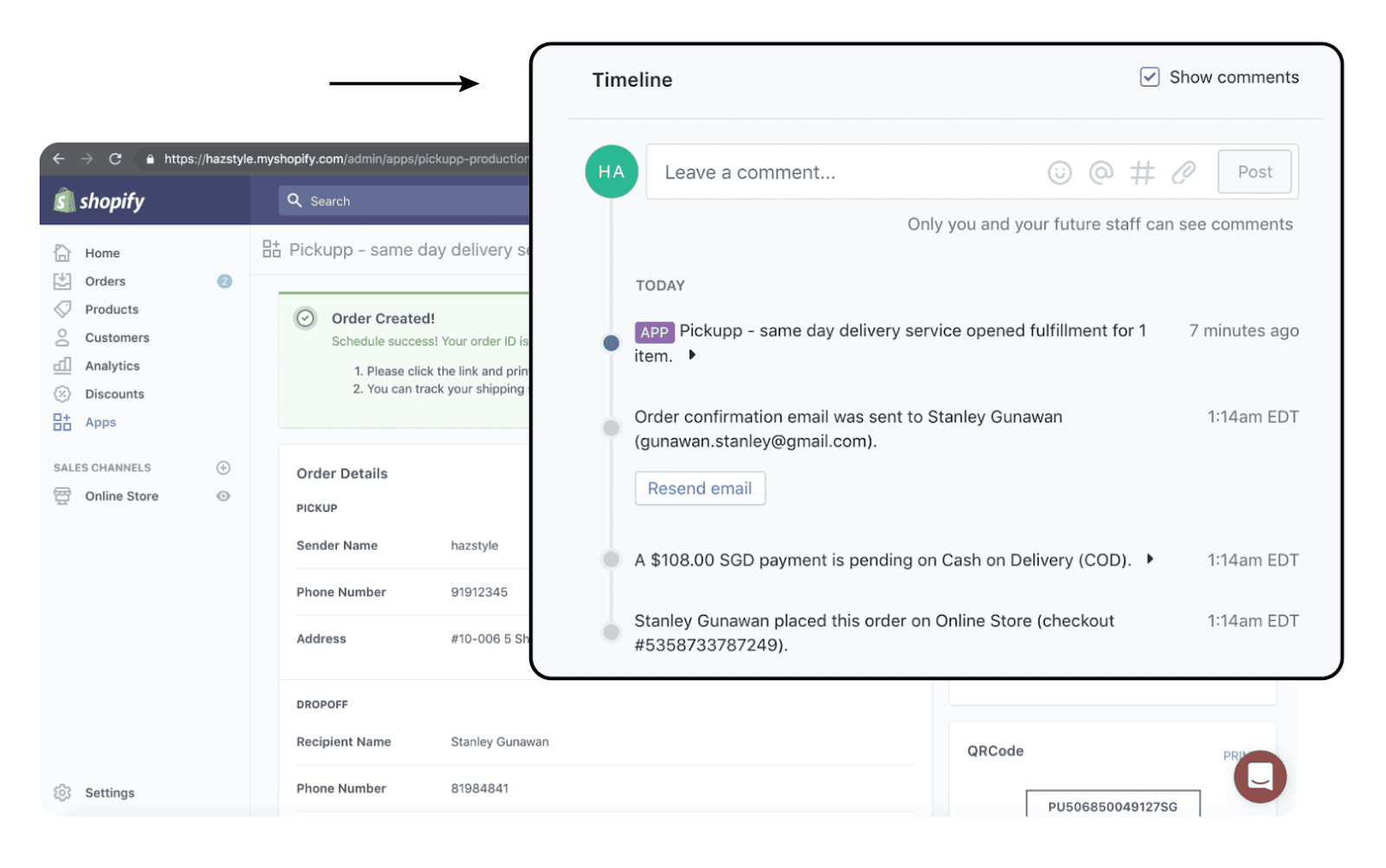Click the fulfillment event timeline dot
The height and width of the screenshot is (868, 1386).
[612, 343]
